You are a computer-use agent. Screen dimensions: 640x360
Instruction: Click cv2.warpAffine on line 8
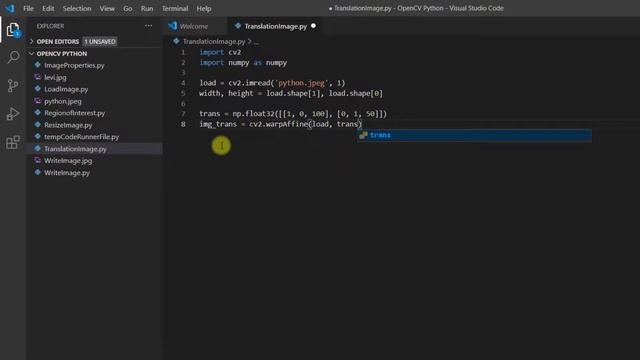click(279, 124)
